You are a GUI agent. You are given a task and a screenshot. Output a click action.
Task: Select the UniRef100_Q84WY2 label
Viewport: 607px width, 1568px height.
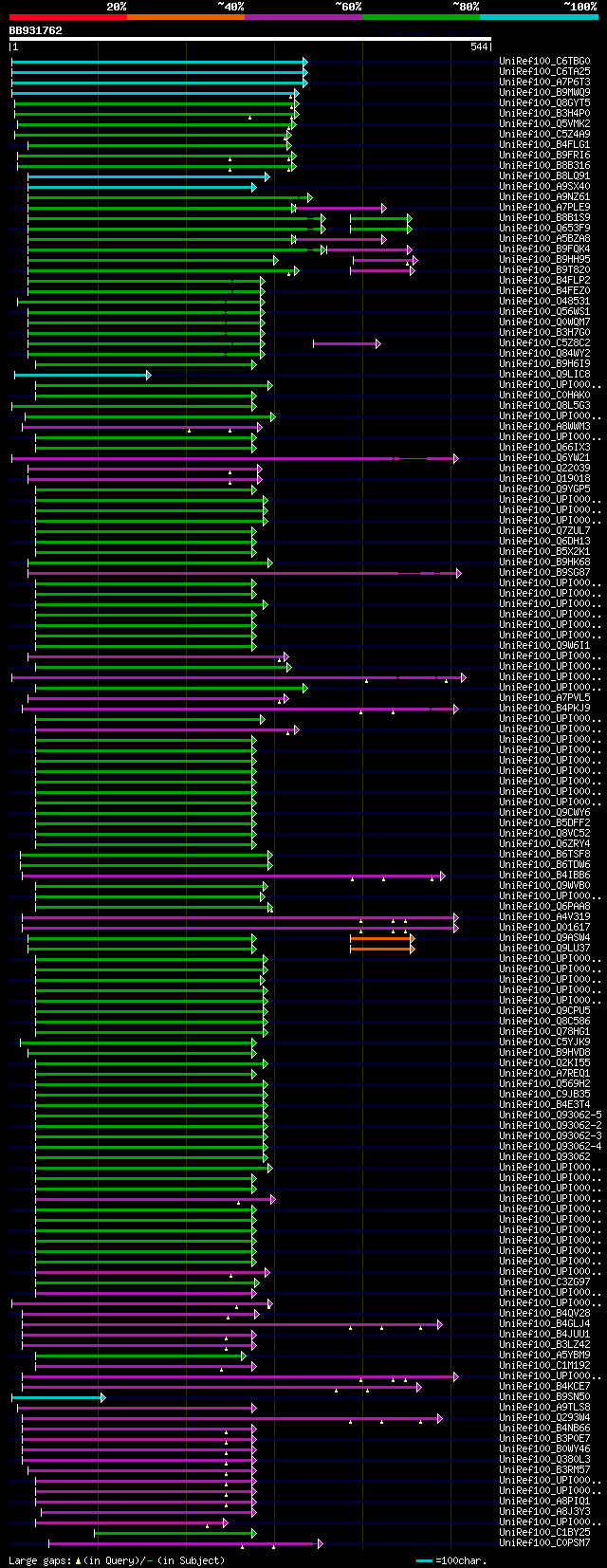tap(544, 354)
